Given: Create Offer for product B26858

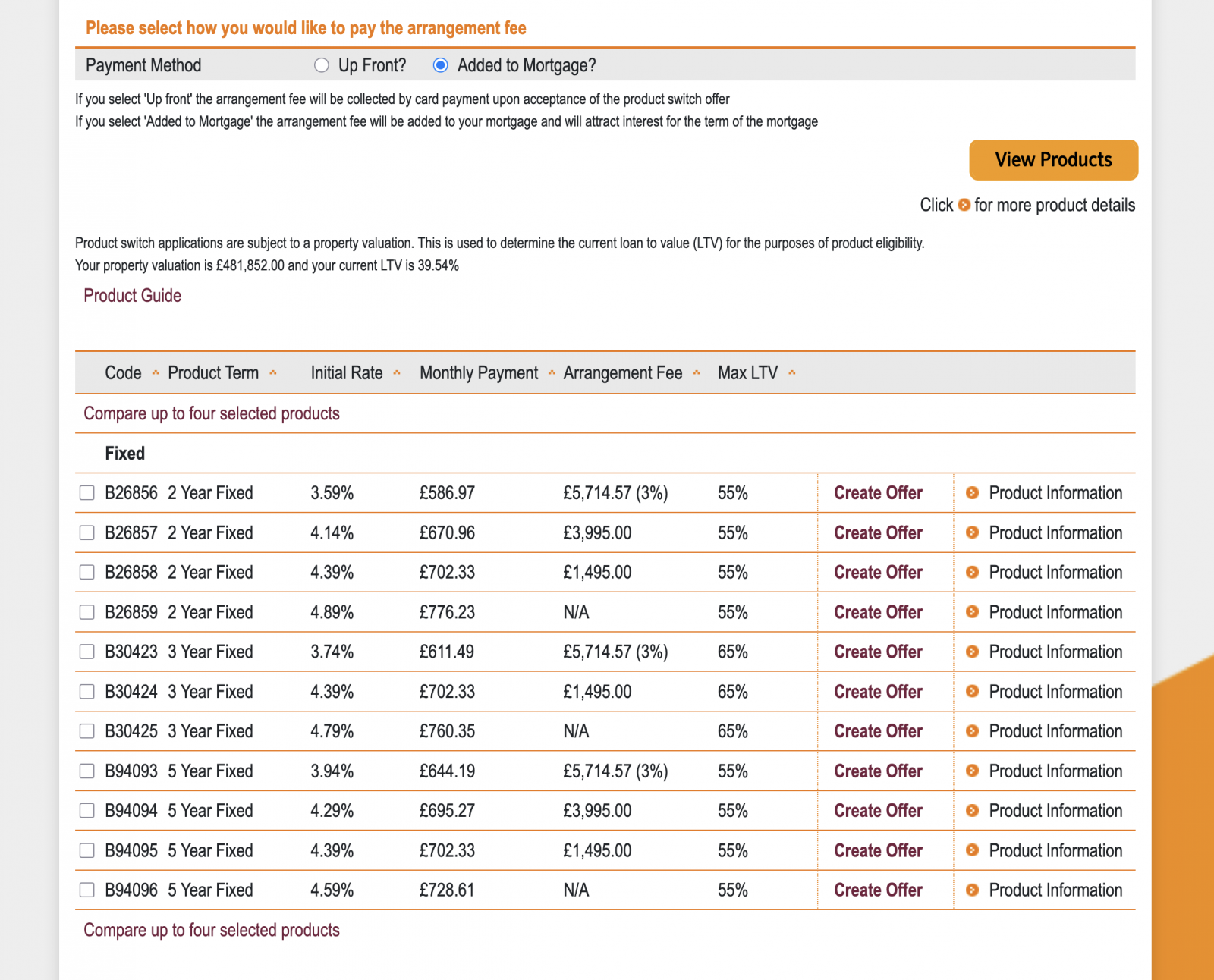Looking at the screenshot, I should pos(878,572).
